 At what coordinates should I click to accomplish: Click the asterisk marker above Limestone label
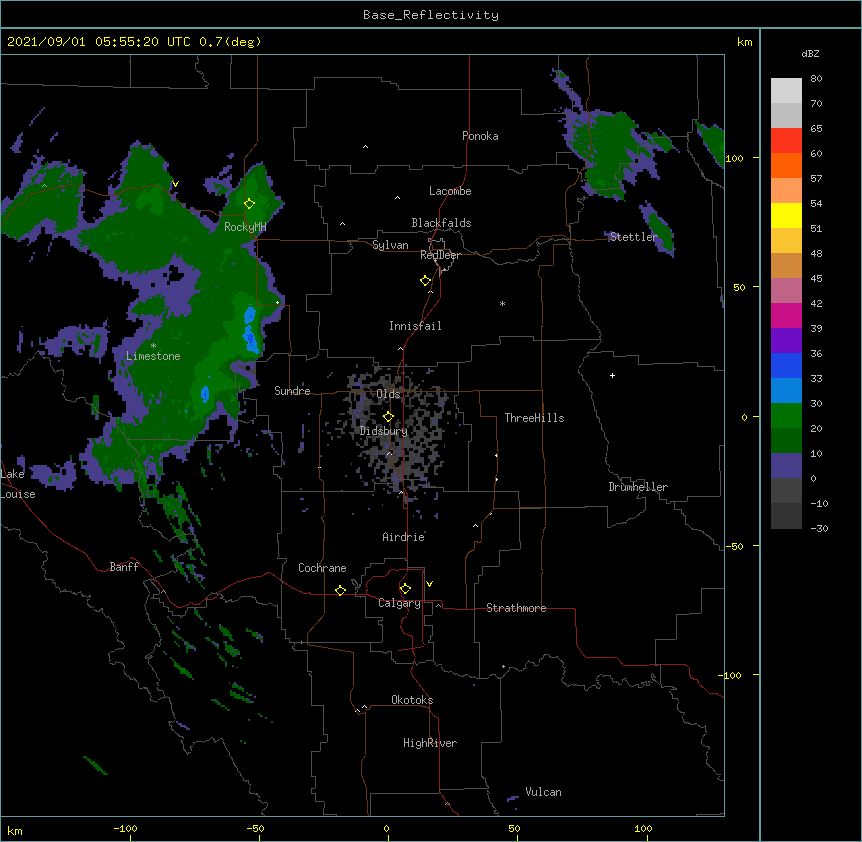pyautogui.click(x=153, y=346)
